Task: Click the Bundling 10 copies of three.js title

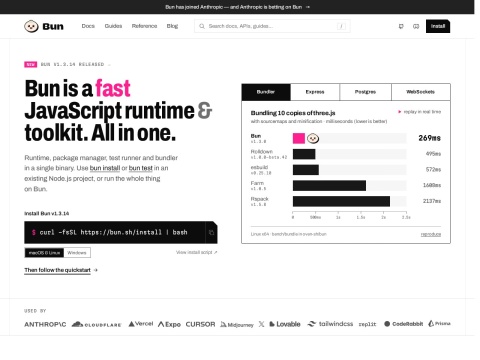Action: (x=293, y=113)
